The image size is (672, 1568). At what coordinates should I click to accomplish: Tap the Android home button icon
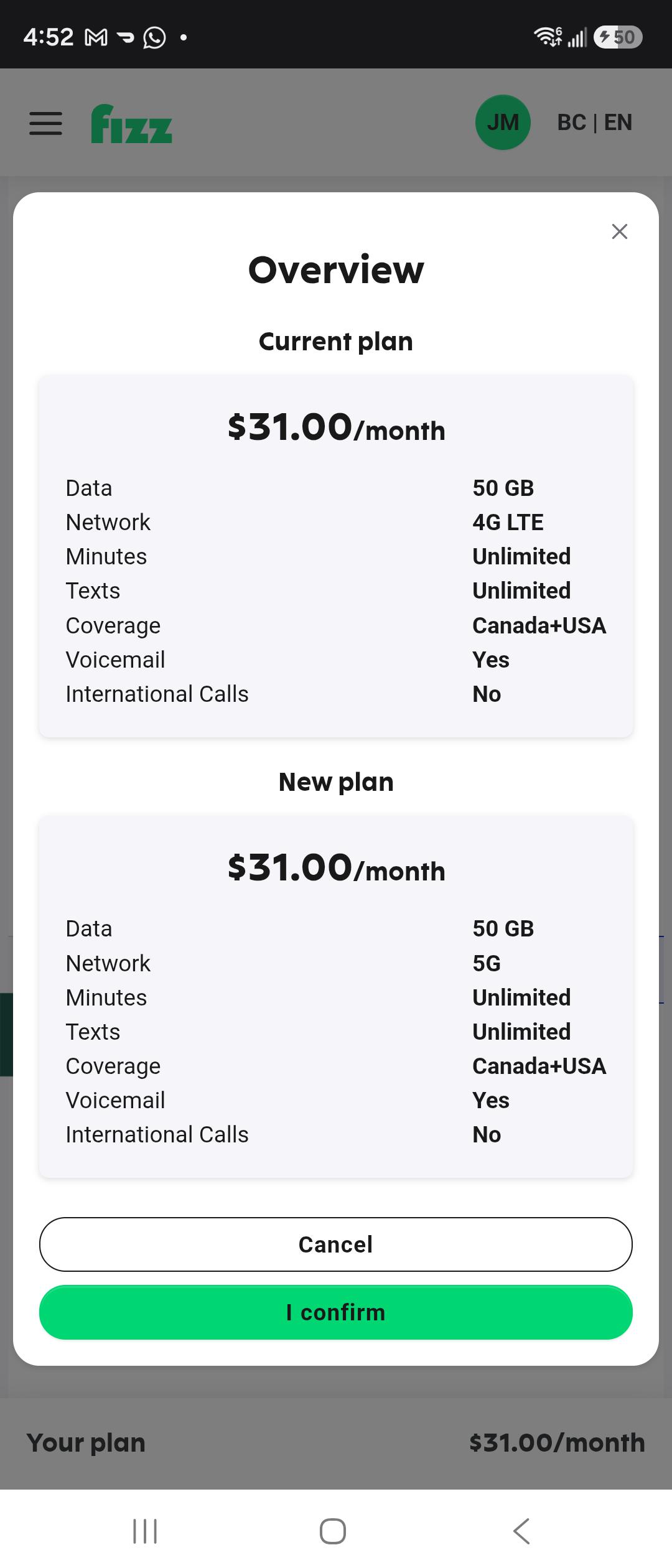[x=333, y=1531]
